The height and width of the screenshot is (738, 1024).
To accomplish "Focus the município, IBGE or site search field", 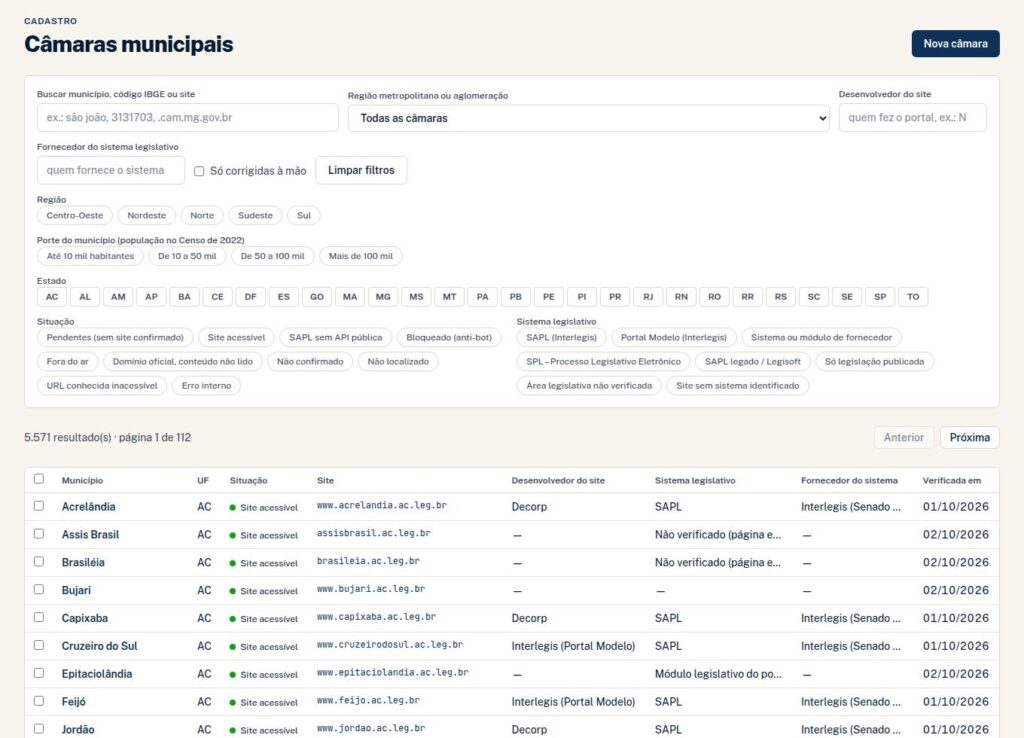I will 187,118.
